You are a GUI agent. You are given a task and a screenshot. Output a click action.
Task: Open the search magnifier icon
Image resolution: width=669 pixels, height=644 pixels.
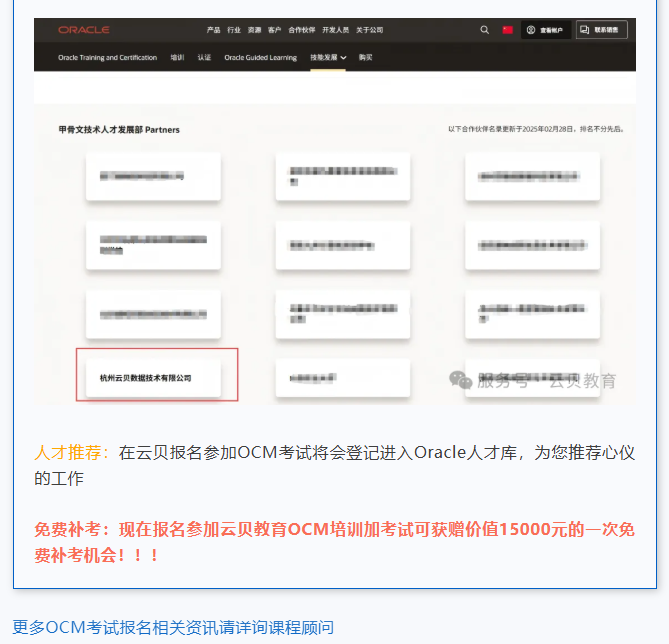click(x=484, y=30)
